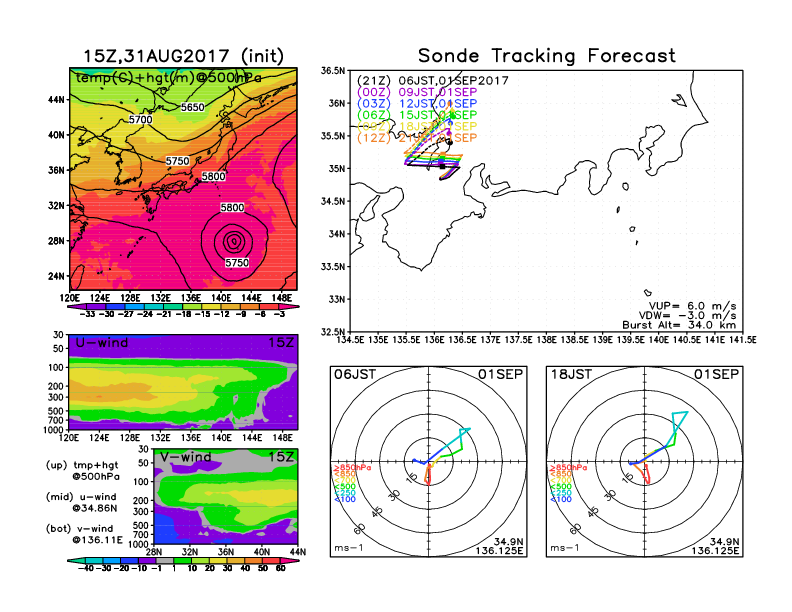
Task: Click the red ≥850hPa legend in the 06JST hodograph
Action: [346, 468]
